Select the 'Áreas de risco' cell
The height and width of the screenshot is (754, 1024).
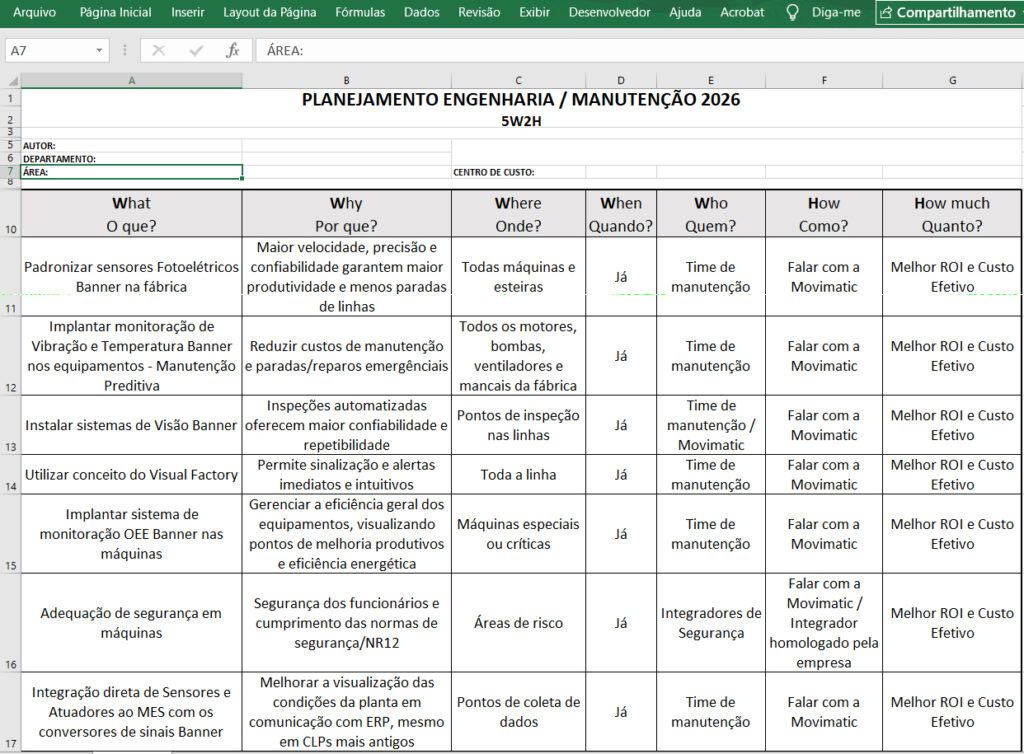(518, 623)
